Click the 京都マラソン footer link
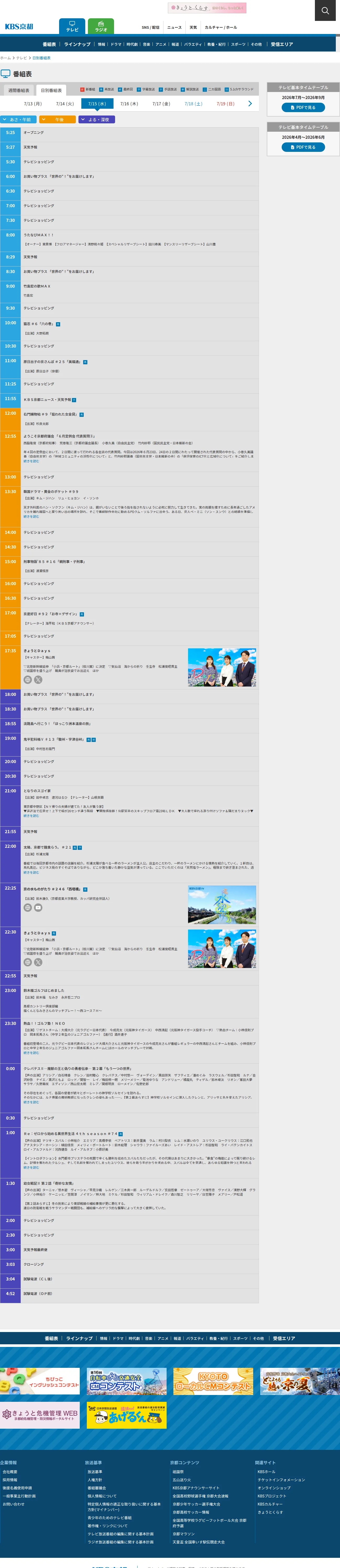This screenshot has width=340, height=1568. click(x=183, y=1534)
